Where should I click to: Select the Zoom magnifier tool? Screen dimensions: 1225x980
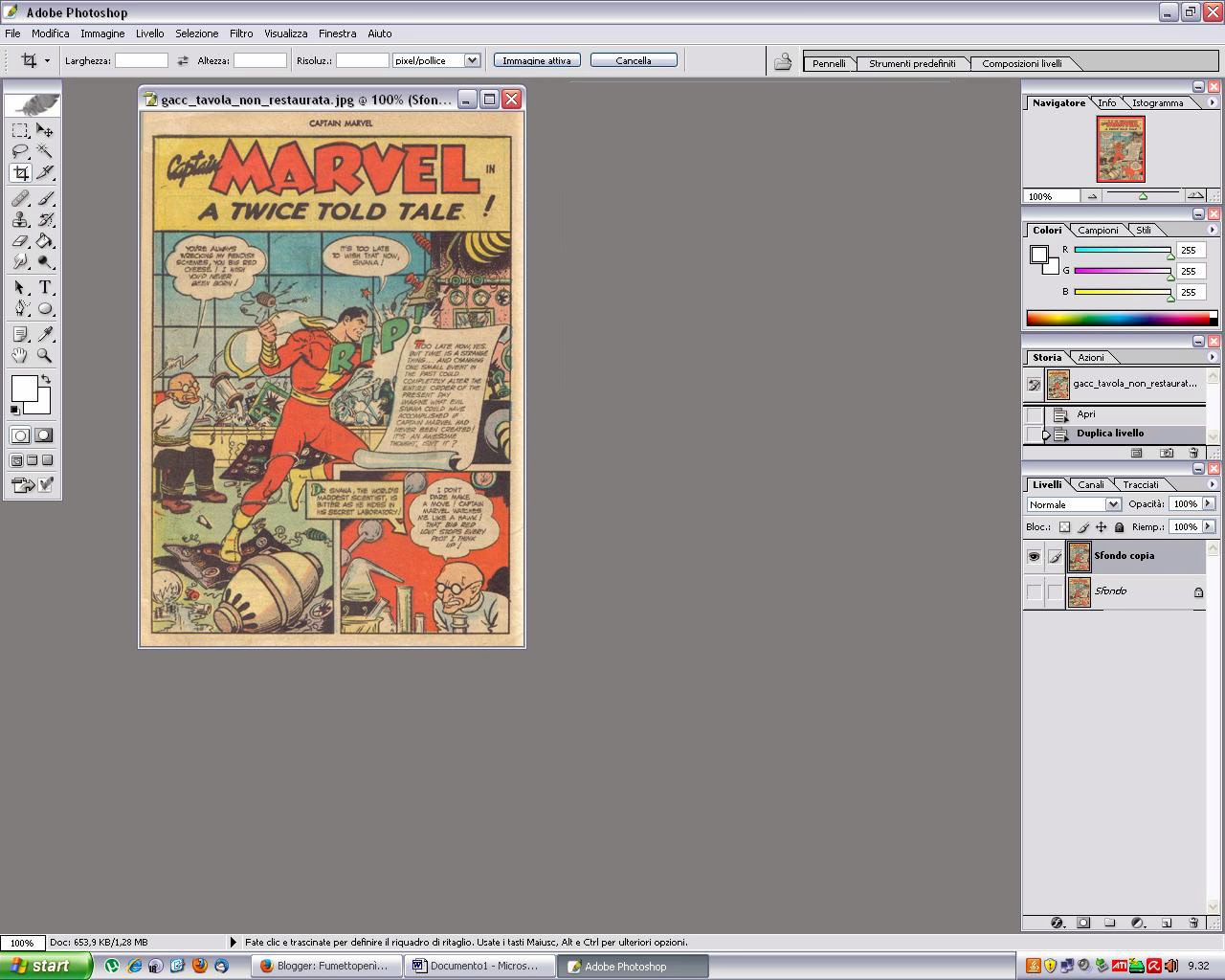coord(45,355)
